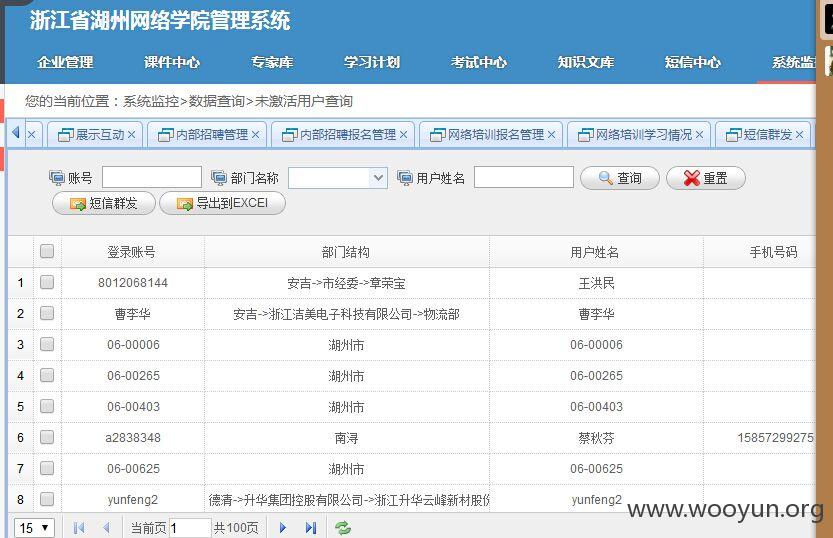Sort by the 用户姓名 column header
The height and width of the screenshot is (538, 833).
(595, 252)
